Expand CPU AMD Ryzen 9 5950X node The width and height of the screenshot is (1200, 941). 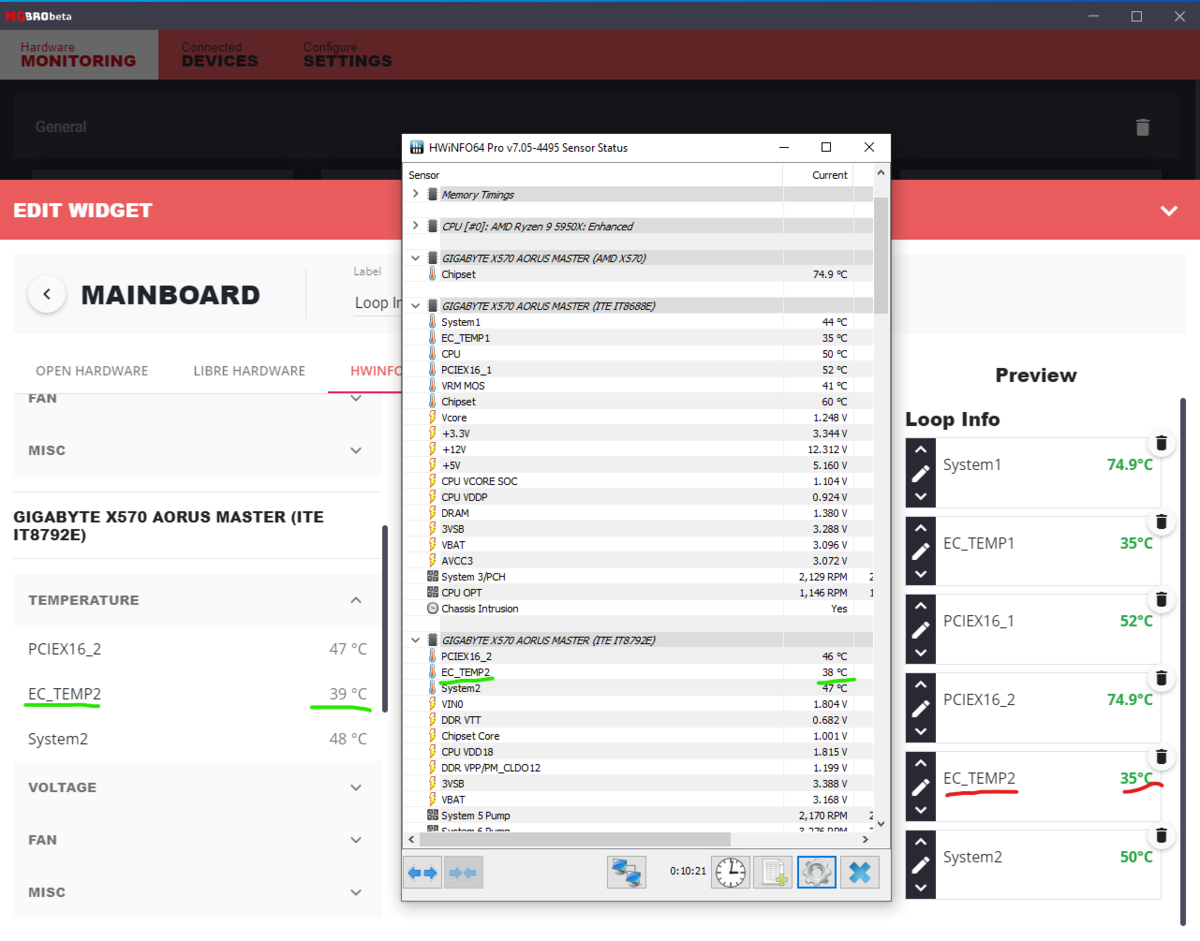coord(415,226)
